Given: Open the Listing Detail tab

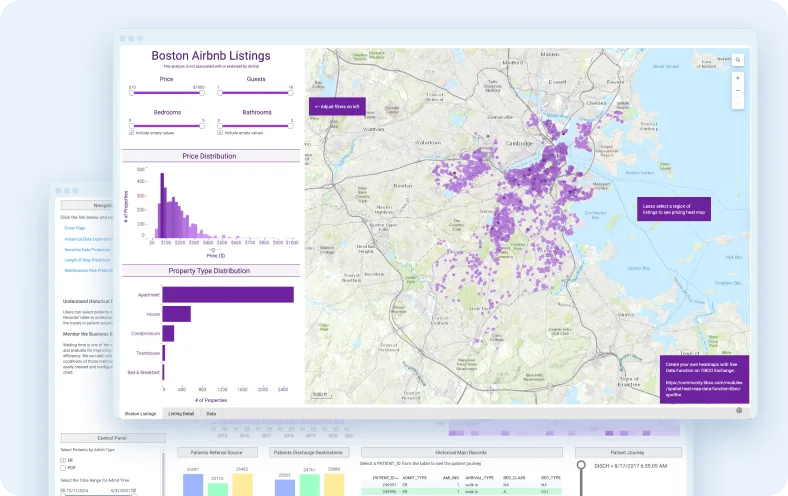Looking at the screenshot, I should (181, 414).
